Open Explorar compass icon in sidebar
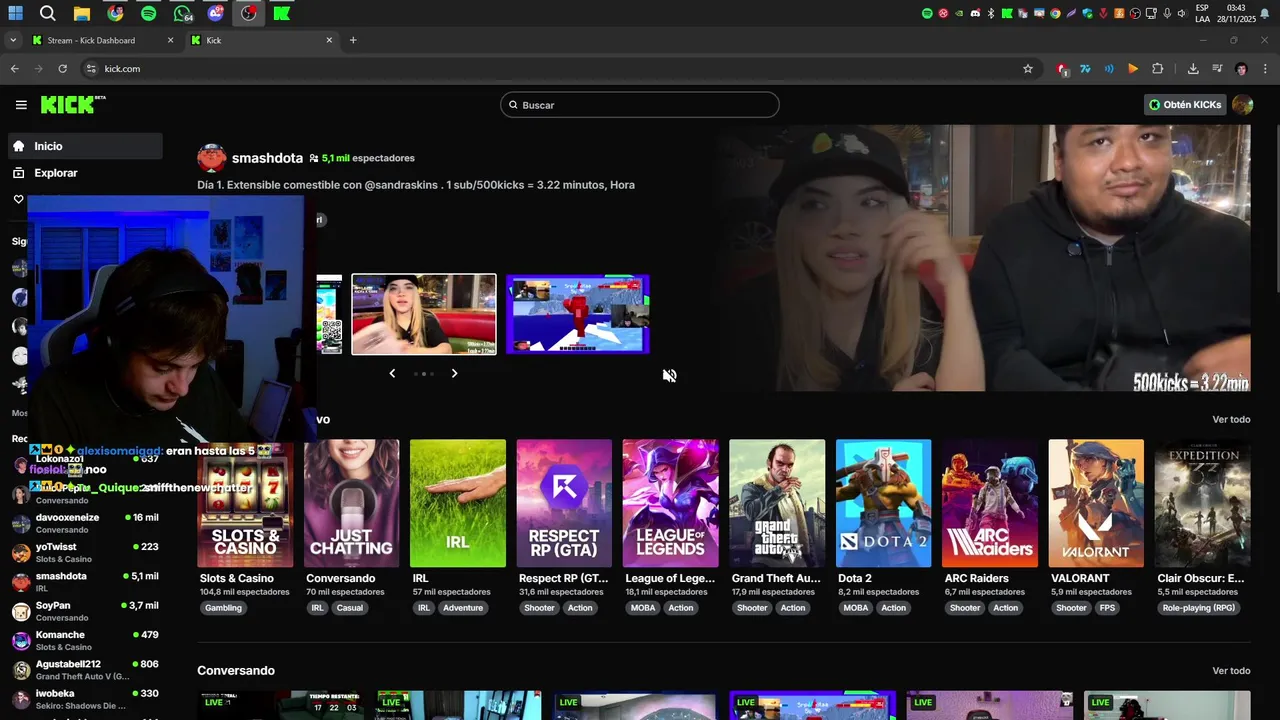1280x720 pixels. (18, 173)
